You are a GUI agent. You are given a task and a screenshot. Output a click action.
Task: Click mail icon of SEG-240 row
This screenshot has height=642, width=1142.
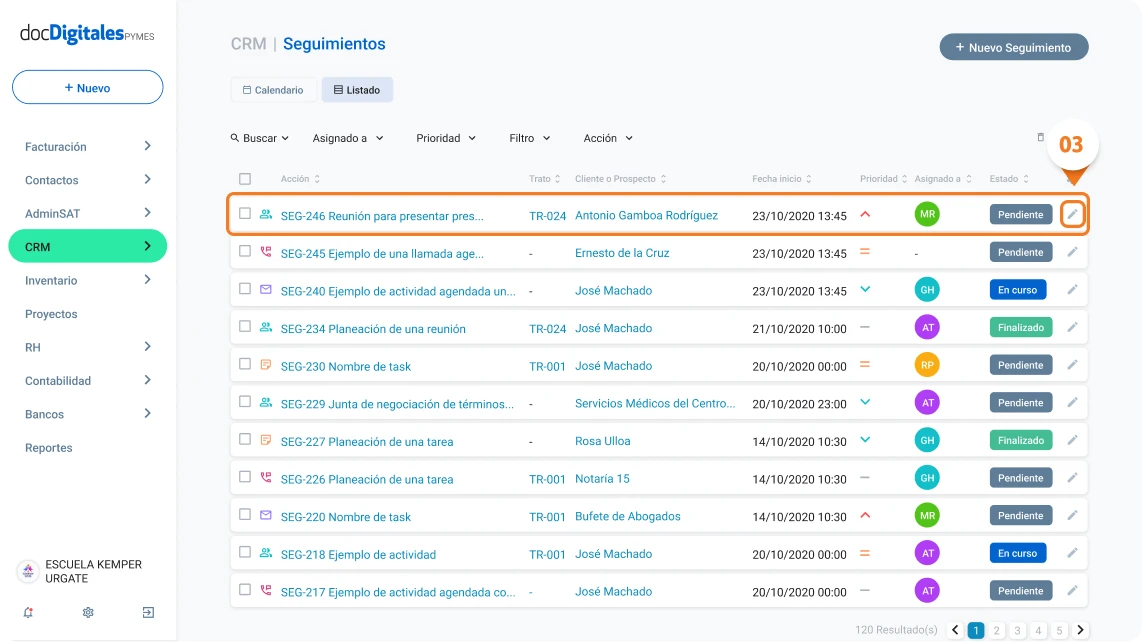pyautogui.click(x=266, y=290)
